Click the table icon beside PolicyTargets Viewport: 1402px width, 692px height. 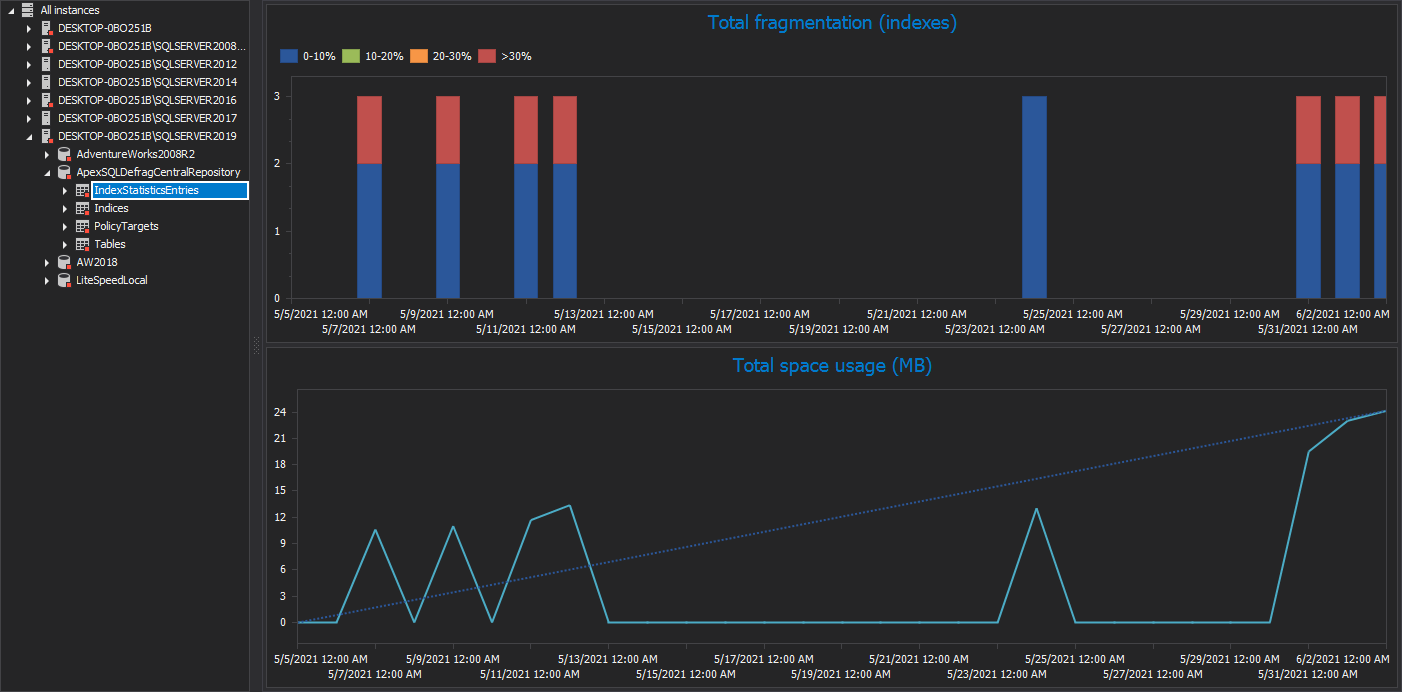[82, 226]
